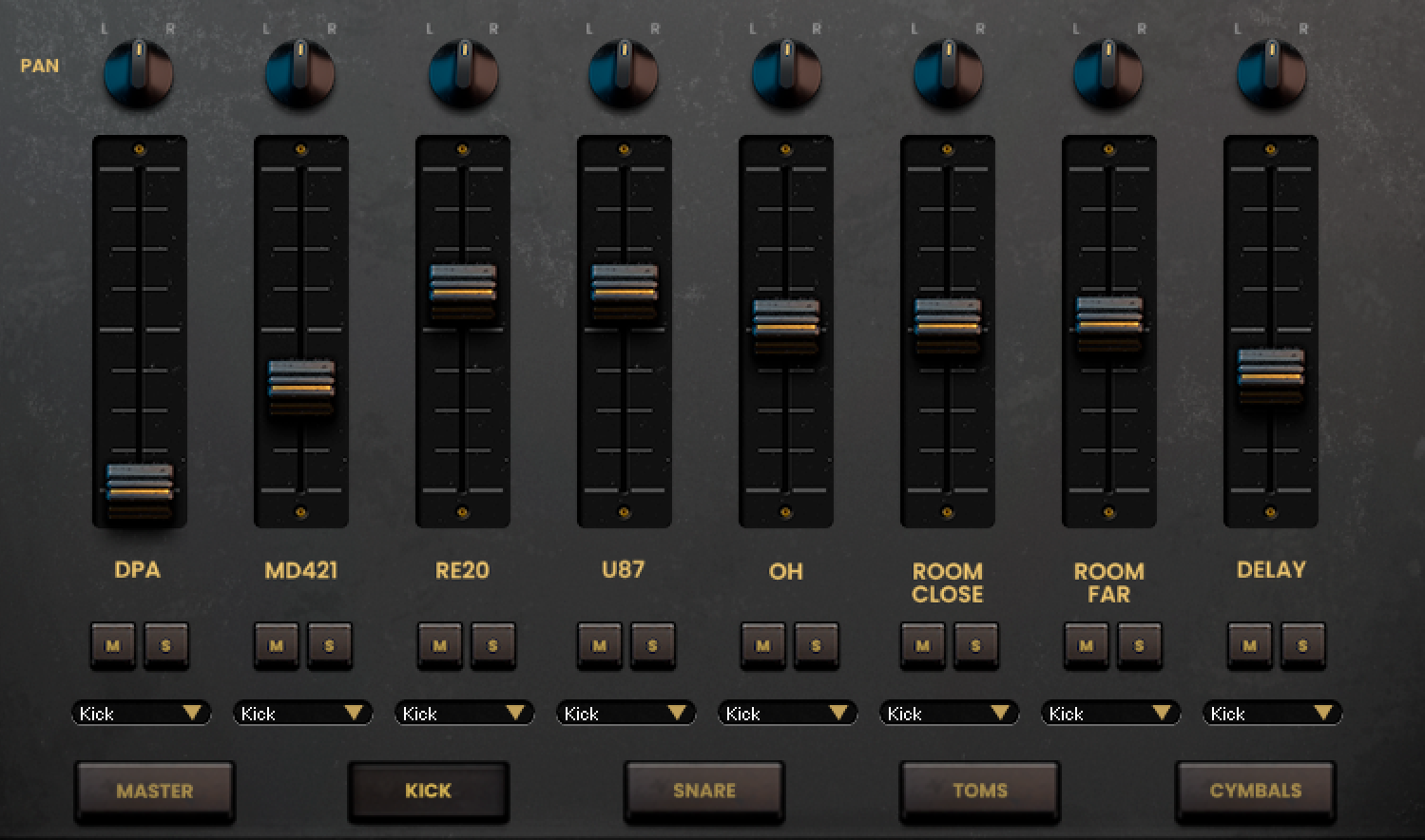Open the Kick output dropdown under RE20
The width and height of the screenshot is (1425, 840).
click(x=464, y=713)
